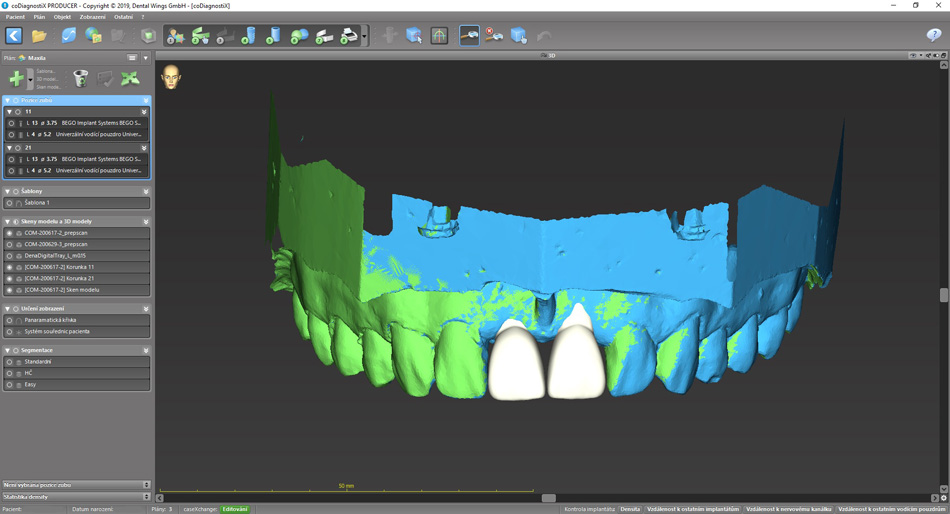
Task: Click the undo arrow icon in the toolbar
Action: pos(544,36)
